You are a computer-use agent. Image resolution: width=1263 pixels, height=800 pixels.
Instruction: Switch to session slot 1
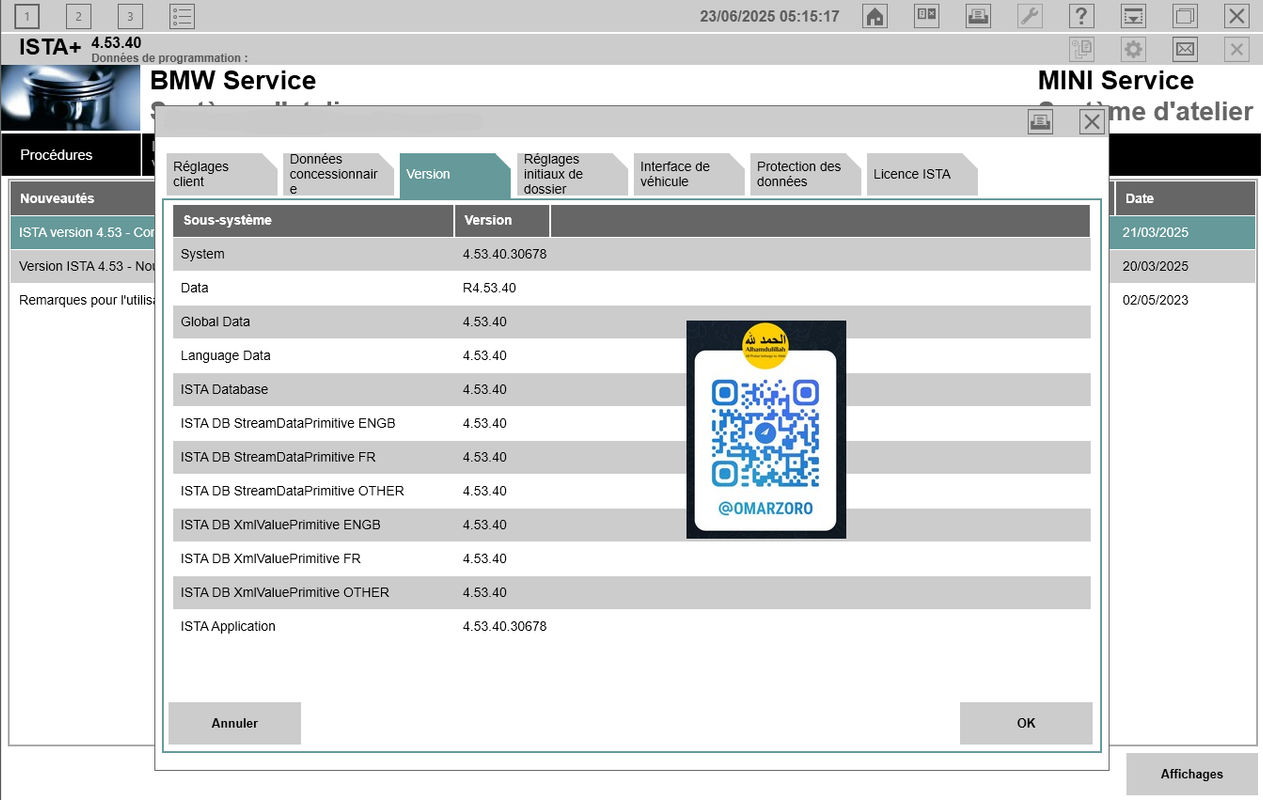click(26, 16)
